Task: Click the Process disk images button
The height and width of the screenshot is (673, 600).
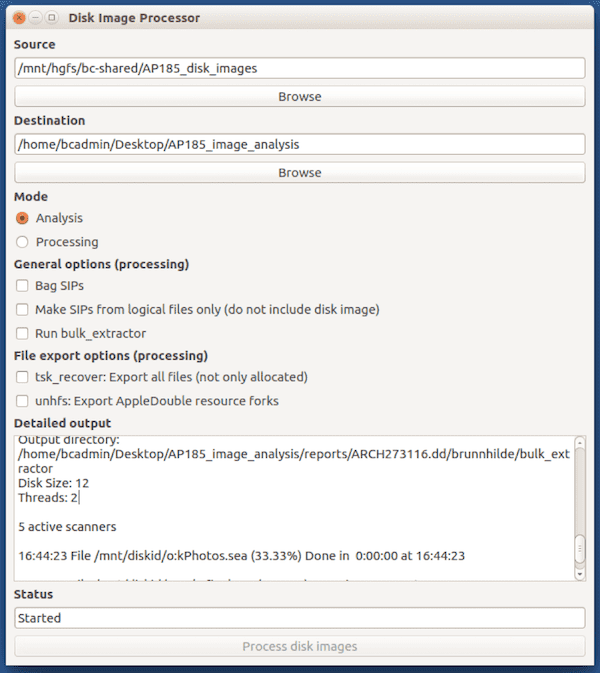Action: pyautogui.click(x=300, y=646)
